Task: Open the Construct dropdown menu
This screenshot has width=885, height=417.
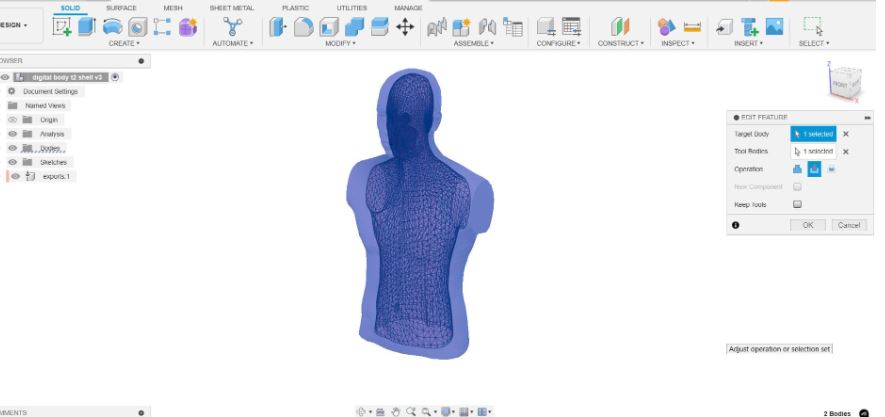Action: point(620,44)
